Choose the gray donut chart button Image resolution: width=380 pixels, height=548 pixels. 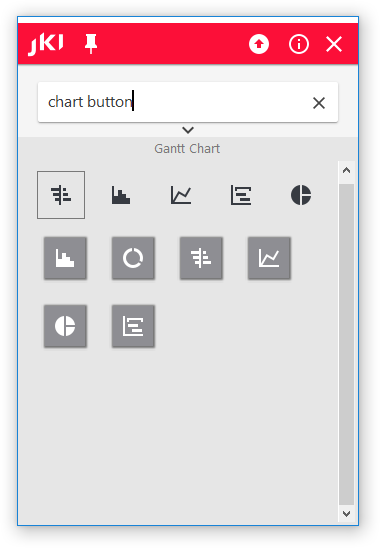pos(133,258)
